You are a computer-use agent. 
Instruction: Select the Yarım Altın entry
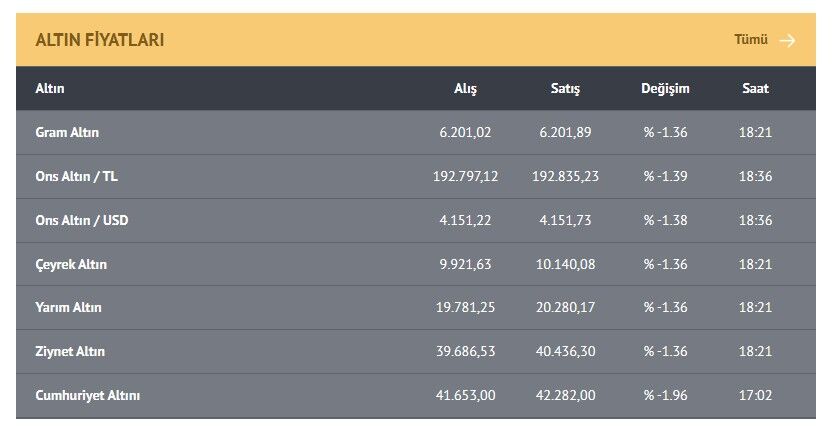coord(416,307)
